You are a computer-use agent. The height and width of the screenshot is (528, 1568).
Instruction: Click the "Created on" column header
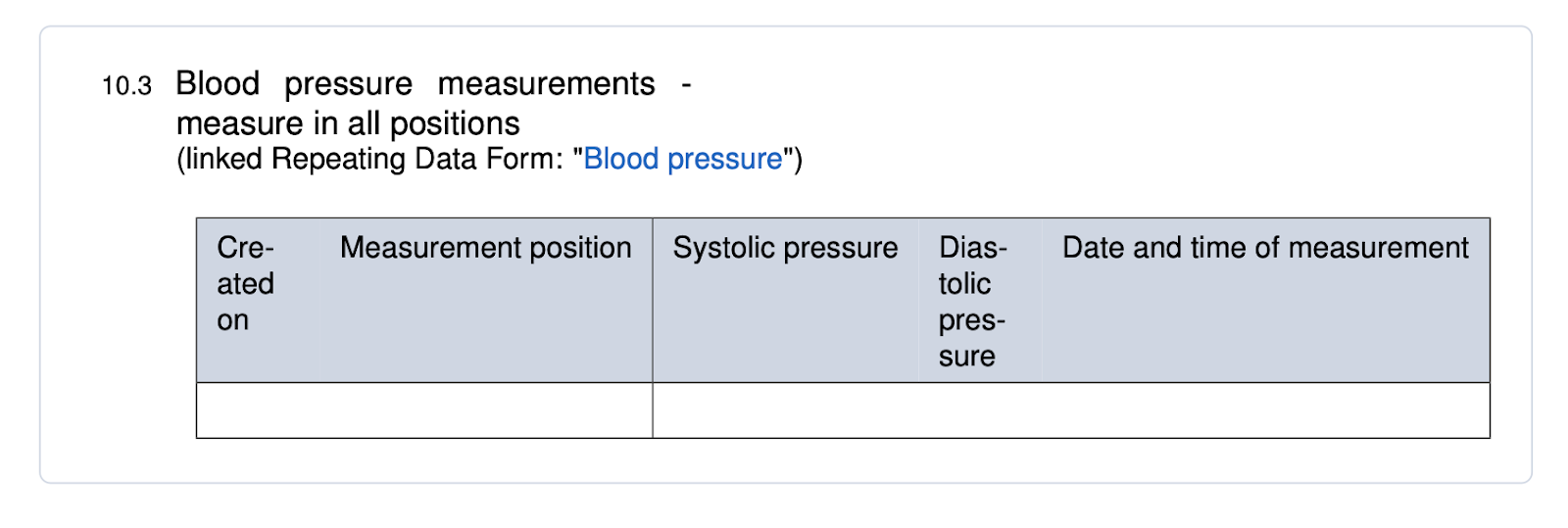pyautogui.click(x=245, y=283)
